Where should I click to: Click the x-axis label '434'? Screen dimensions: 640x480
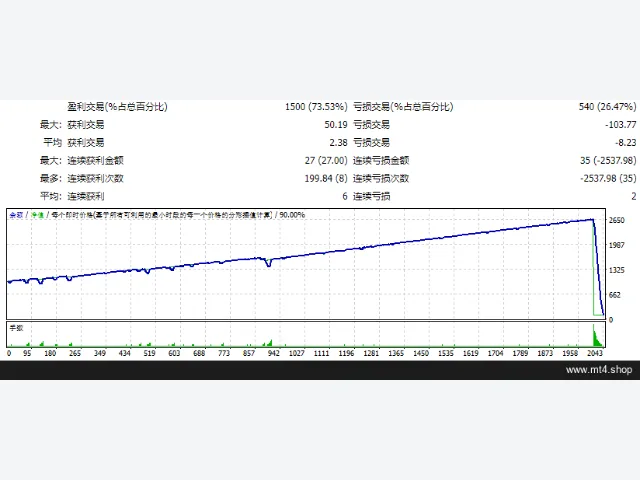click(x=124, y=353)
